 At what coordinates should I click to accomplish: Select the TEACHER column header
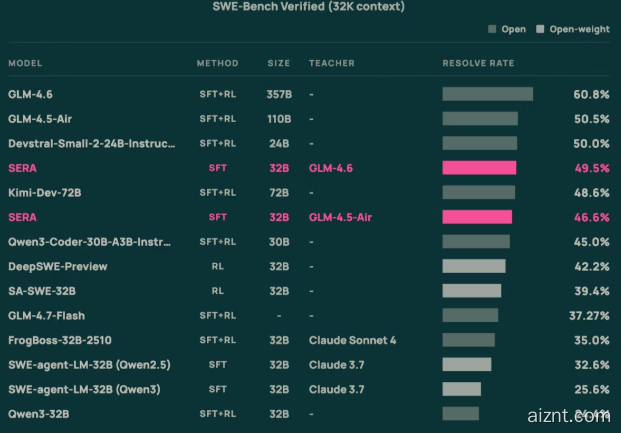point(331,63)
